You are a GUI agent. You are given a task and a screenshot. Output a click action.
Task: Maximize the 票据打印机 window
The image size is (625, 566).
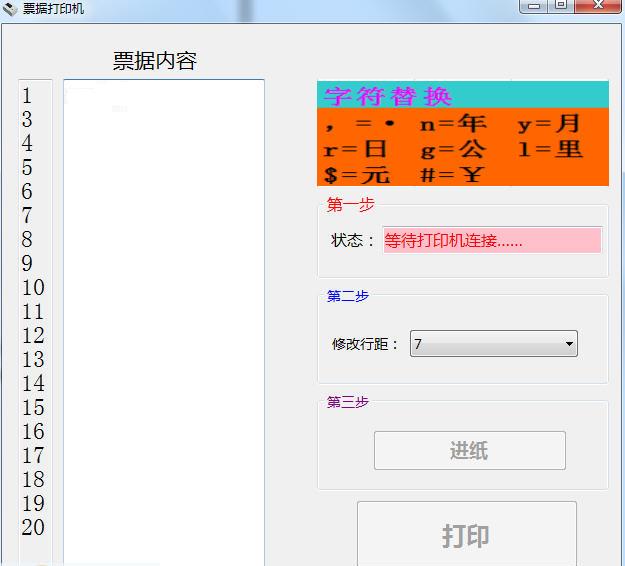[561, 6]
